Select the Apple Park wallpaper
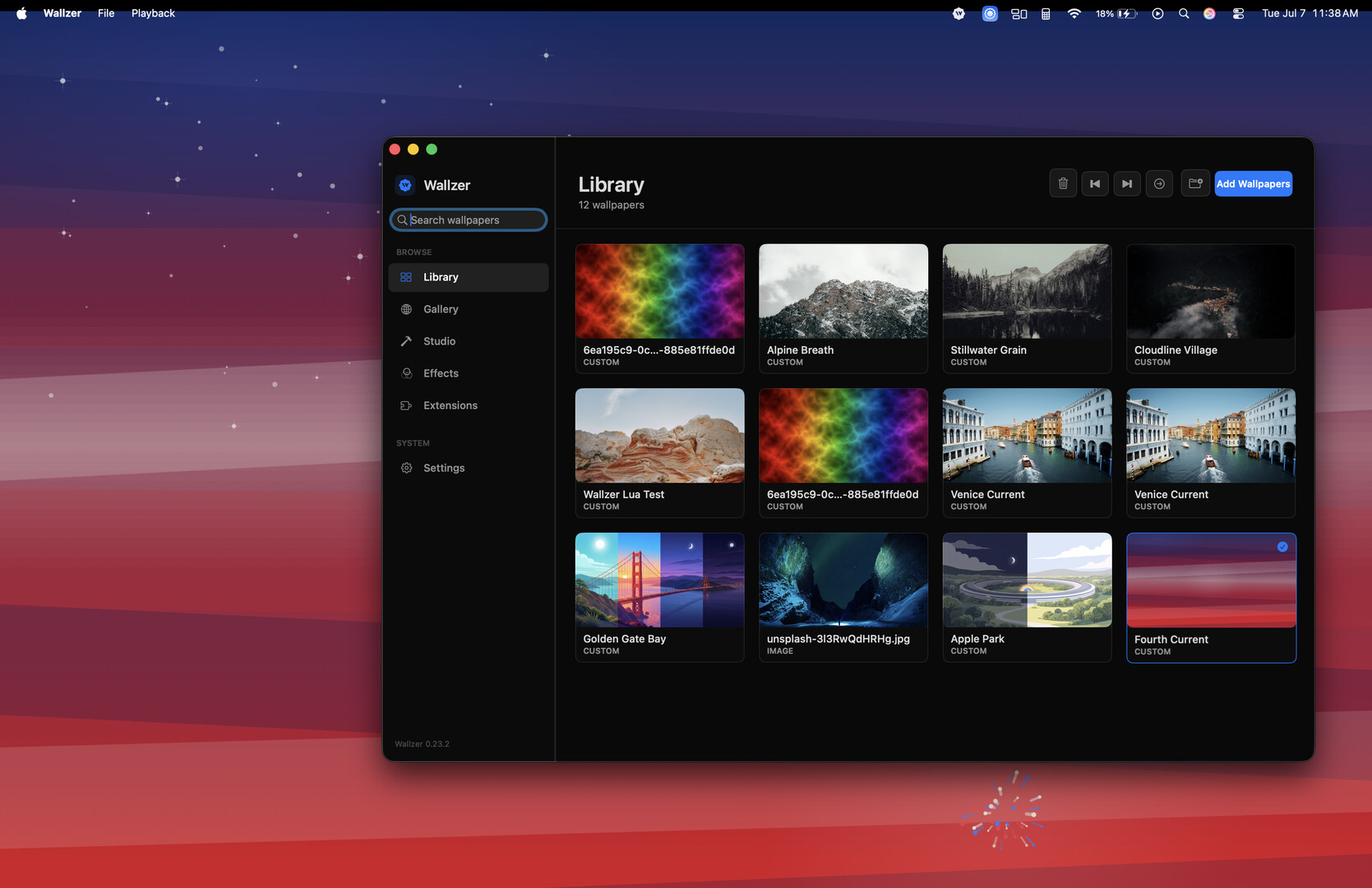The image size is (1372, 888). (x=1027, y=597)
